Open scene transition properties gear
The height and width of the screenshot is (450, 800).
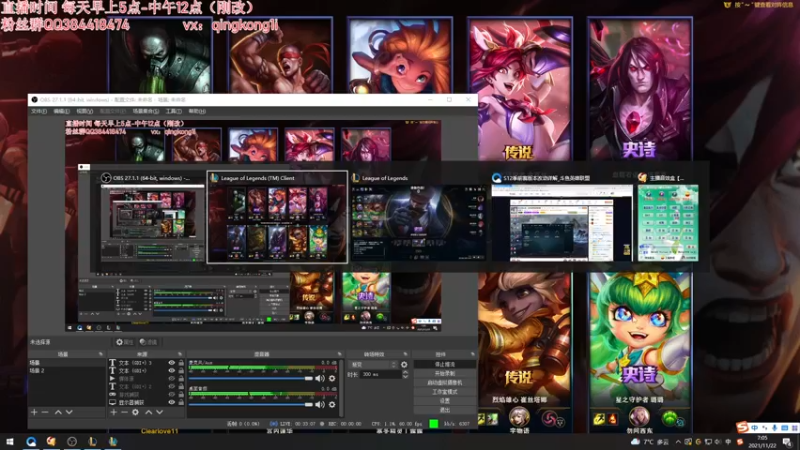pyautogui.click(x=404, y=365)
